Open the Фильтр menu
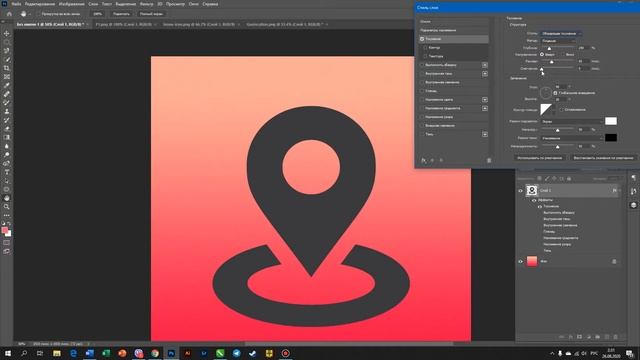640x360 pixels. [x=147, y=4]
